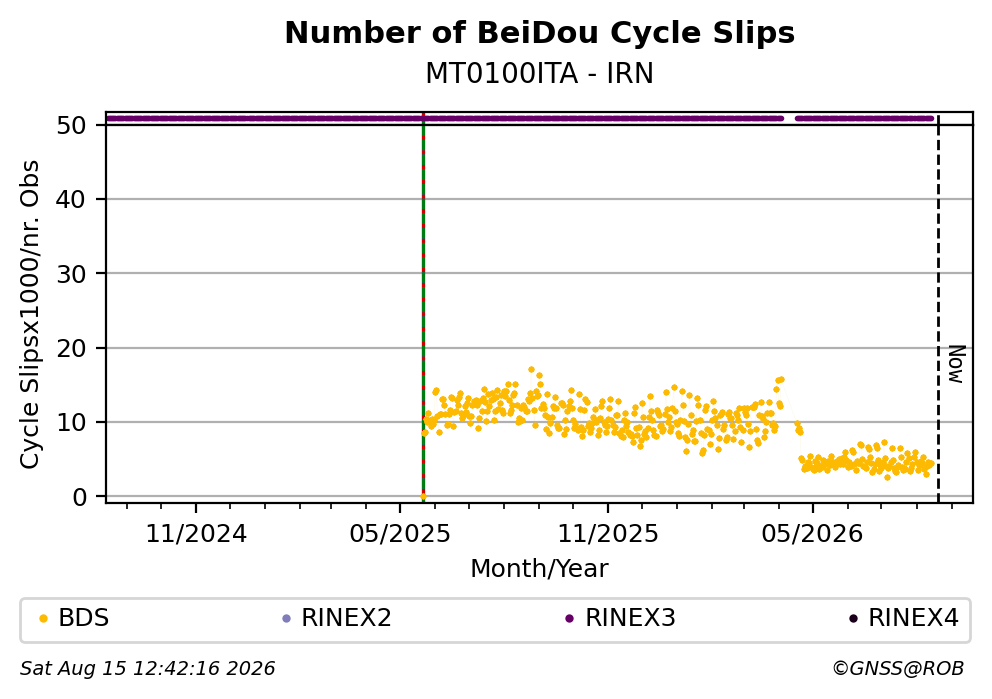Screen dimensions: 992x699
Task: Click the ©GNSS@ROB copyright text
Action: 898,669
